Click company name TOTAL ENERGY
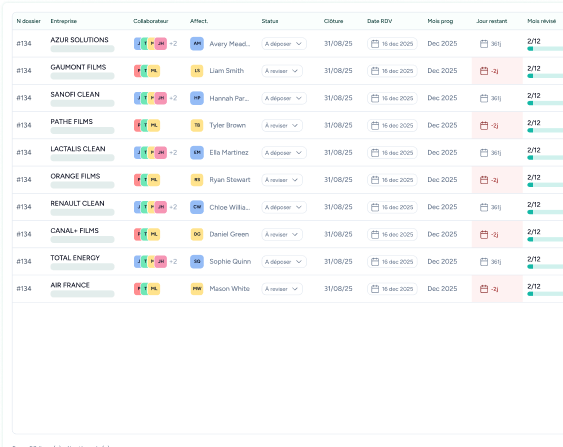Viewport: 563px width, 447px height. 75,258
